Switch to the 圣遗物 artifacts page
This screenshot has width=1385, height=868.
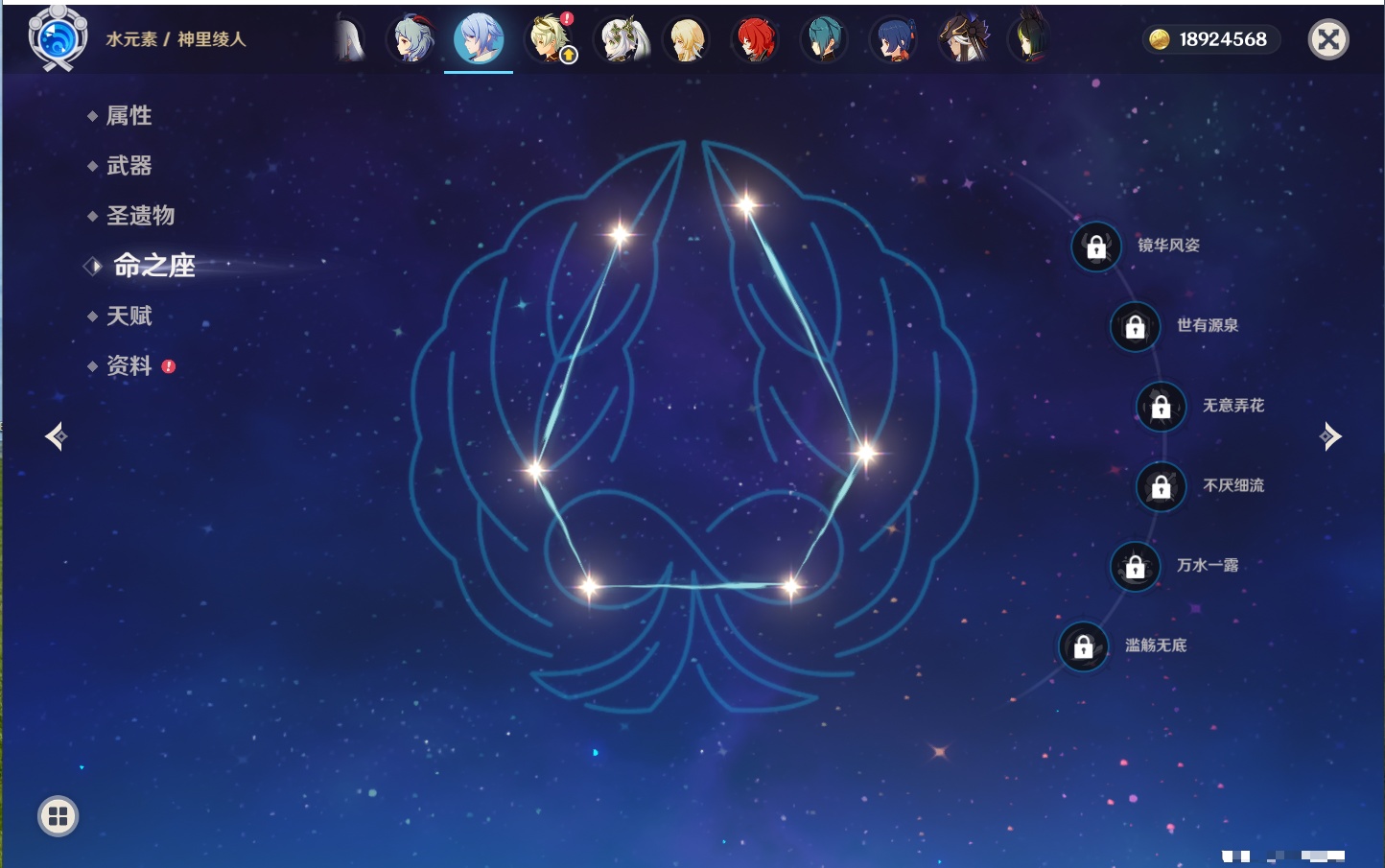[140, 216]
